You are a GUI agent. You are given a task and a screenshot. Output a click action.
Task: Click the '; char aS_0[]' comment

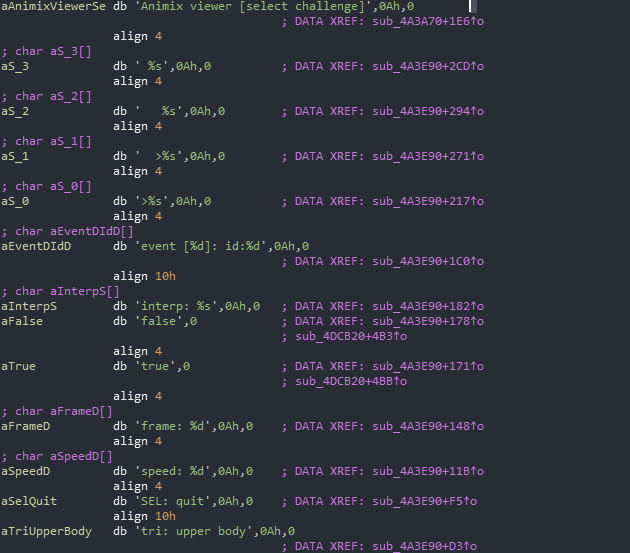tap(47, 186)
